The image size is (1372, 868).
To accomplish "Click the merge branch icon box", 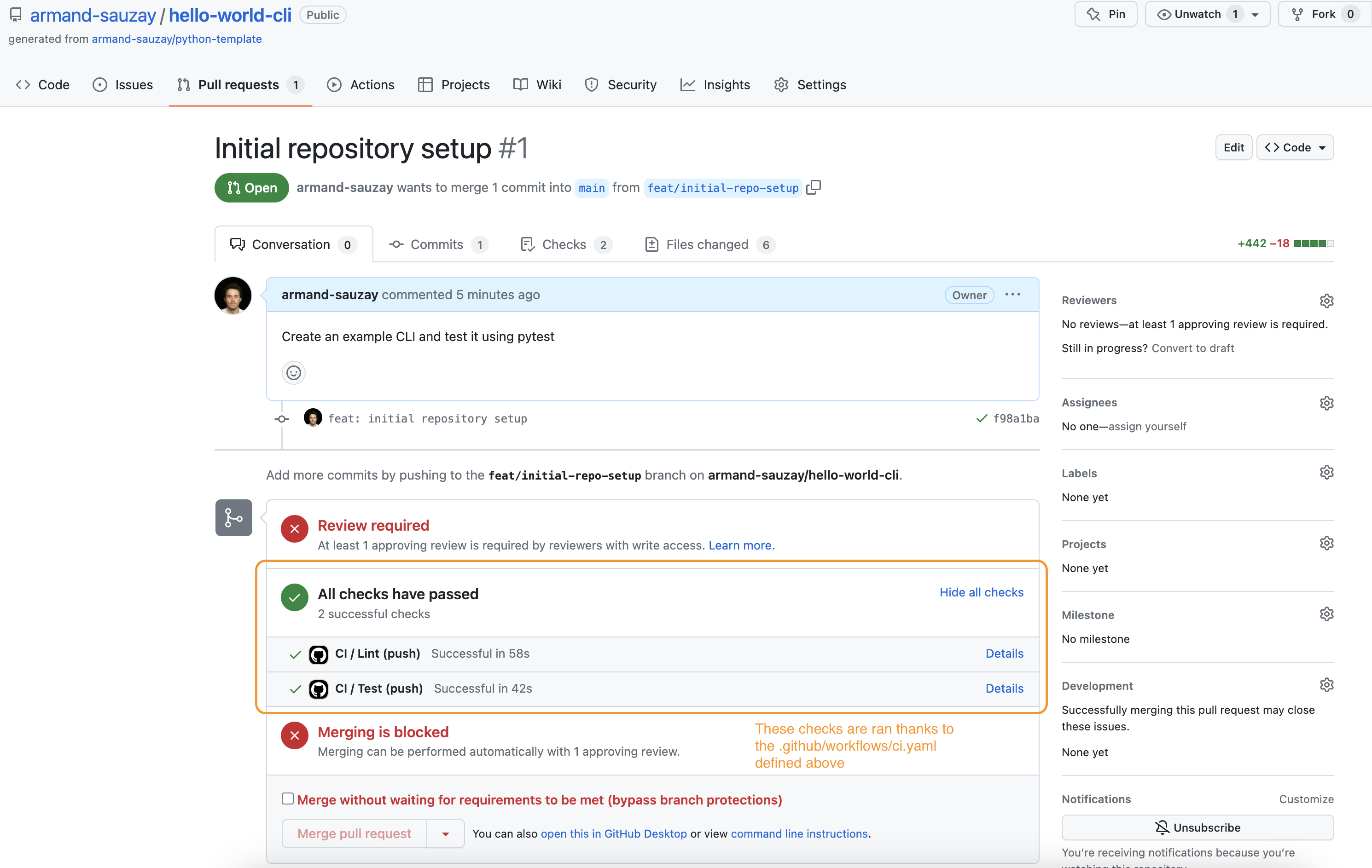I will click(x=233, y=517).
